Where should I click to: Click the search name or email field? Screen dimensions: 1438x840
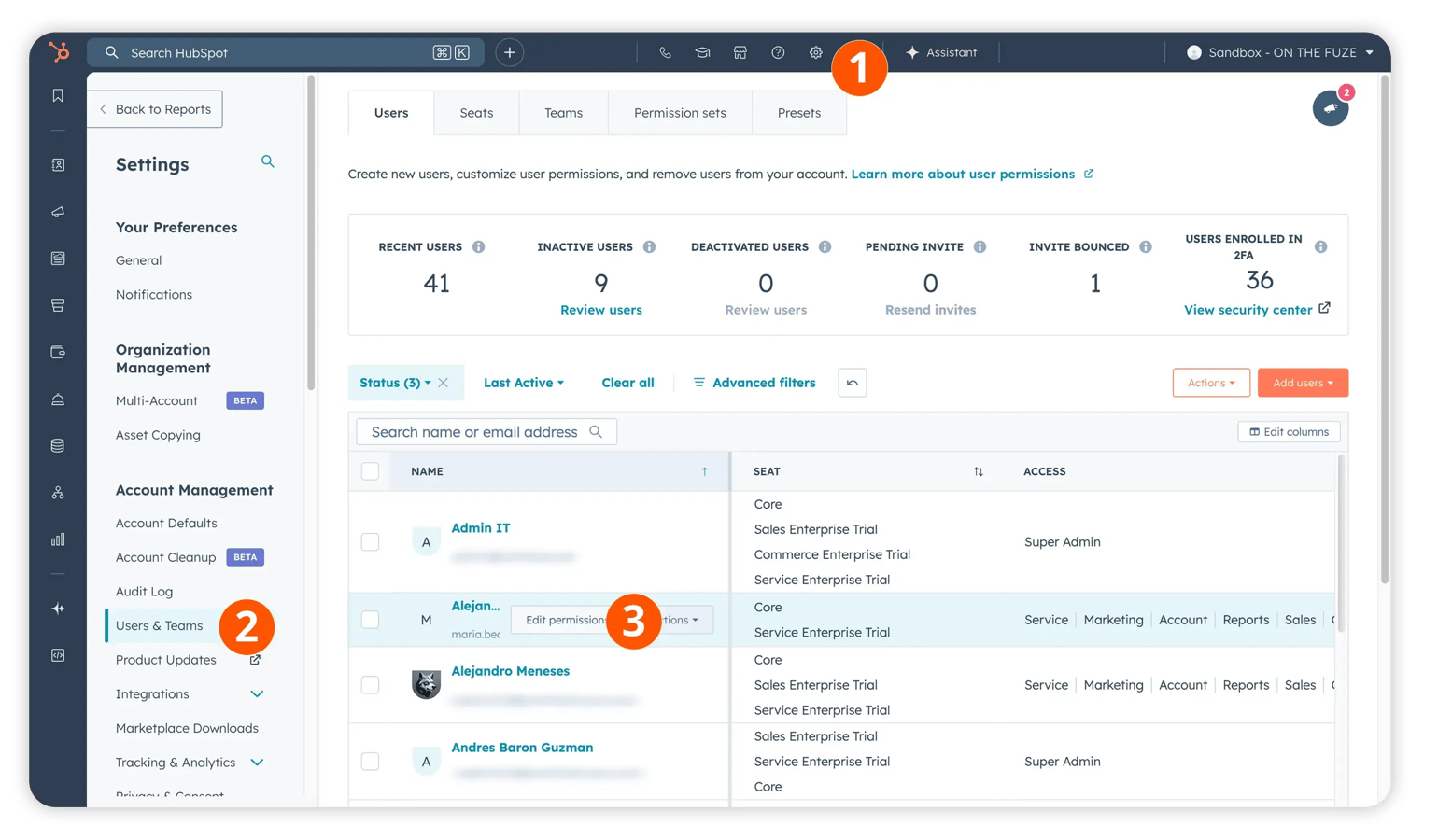[476, 432]
